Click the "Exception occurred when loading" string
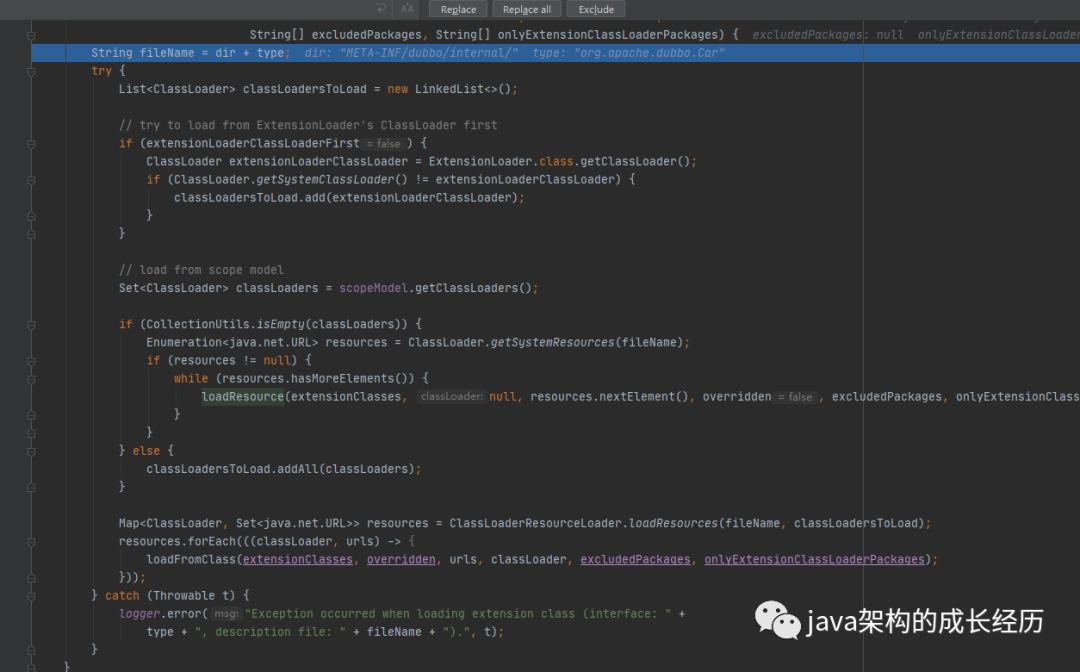The image size is (1080, 672). pos(458,613)
